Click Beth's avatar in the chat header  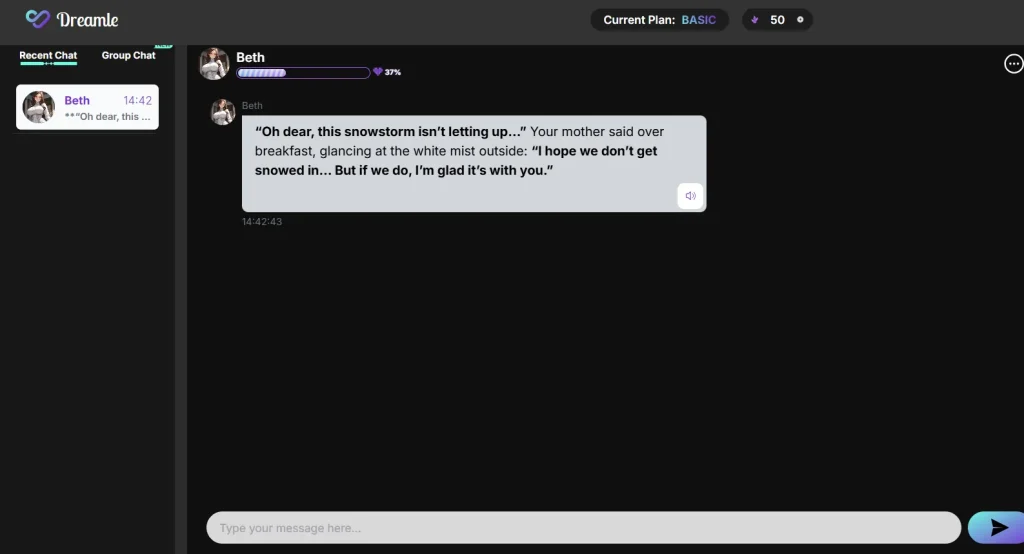tap(214, 63)
